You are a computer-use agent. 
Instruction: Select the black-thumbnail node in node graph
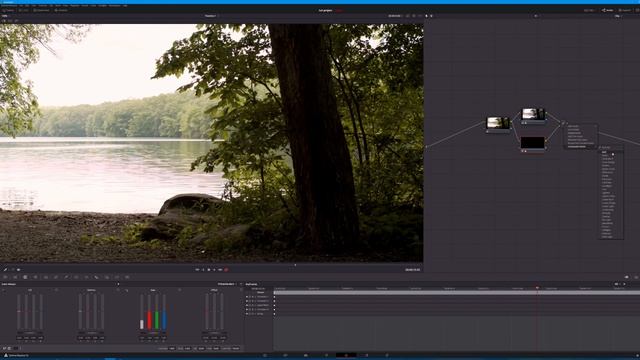533,143
